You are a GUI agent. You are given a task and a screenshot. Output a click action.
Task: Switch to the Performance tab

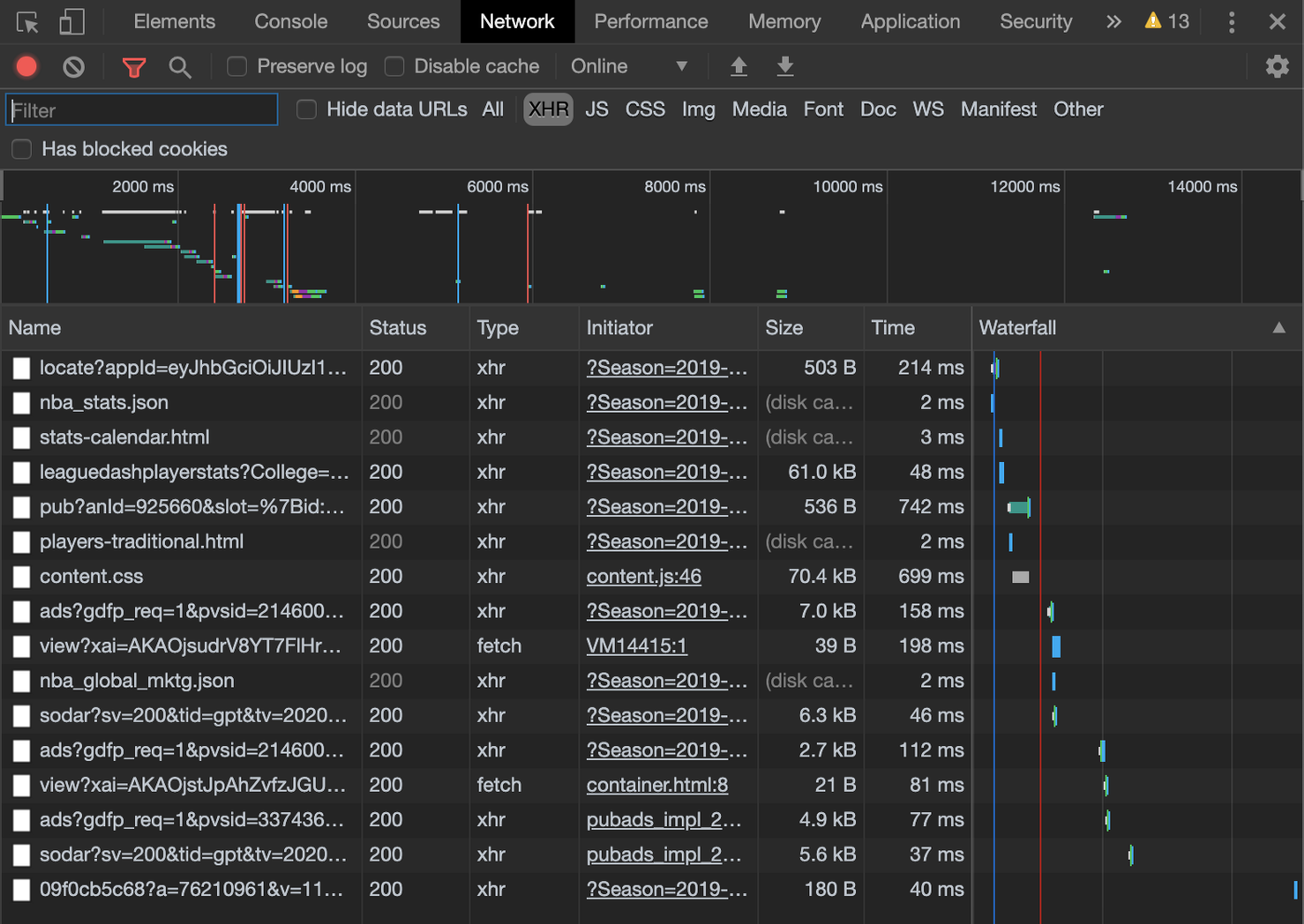tap(651, 21)
